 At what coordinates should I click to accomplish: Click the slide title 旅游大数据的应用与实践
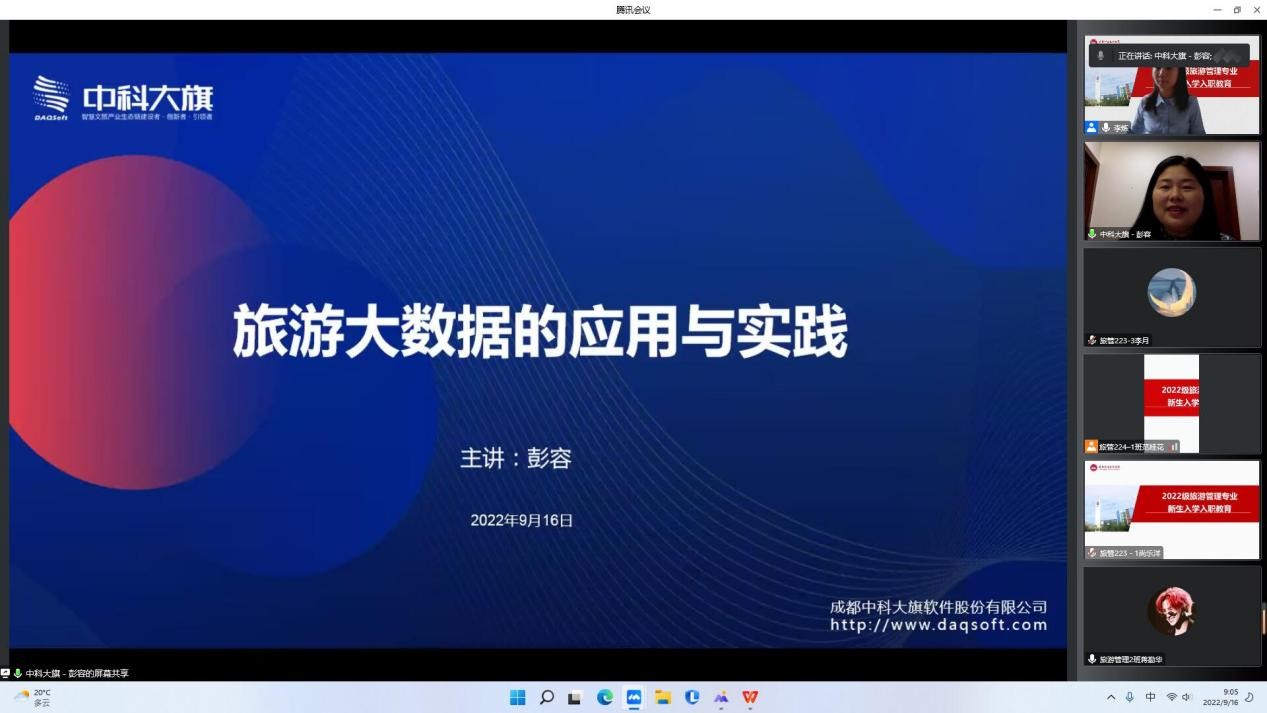click(x=540, y=332)
